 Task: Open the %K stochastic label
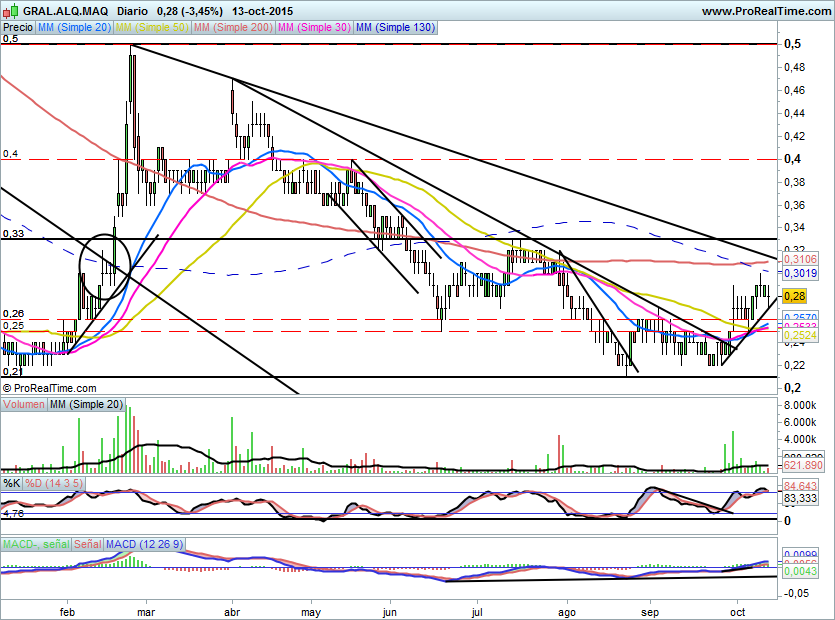12,484
